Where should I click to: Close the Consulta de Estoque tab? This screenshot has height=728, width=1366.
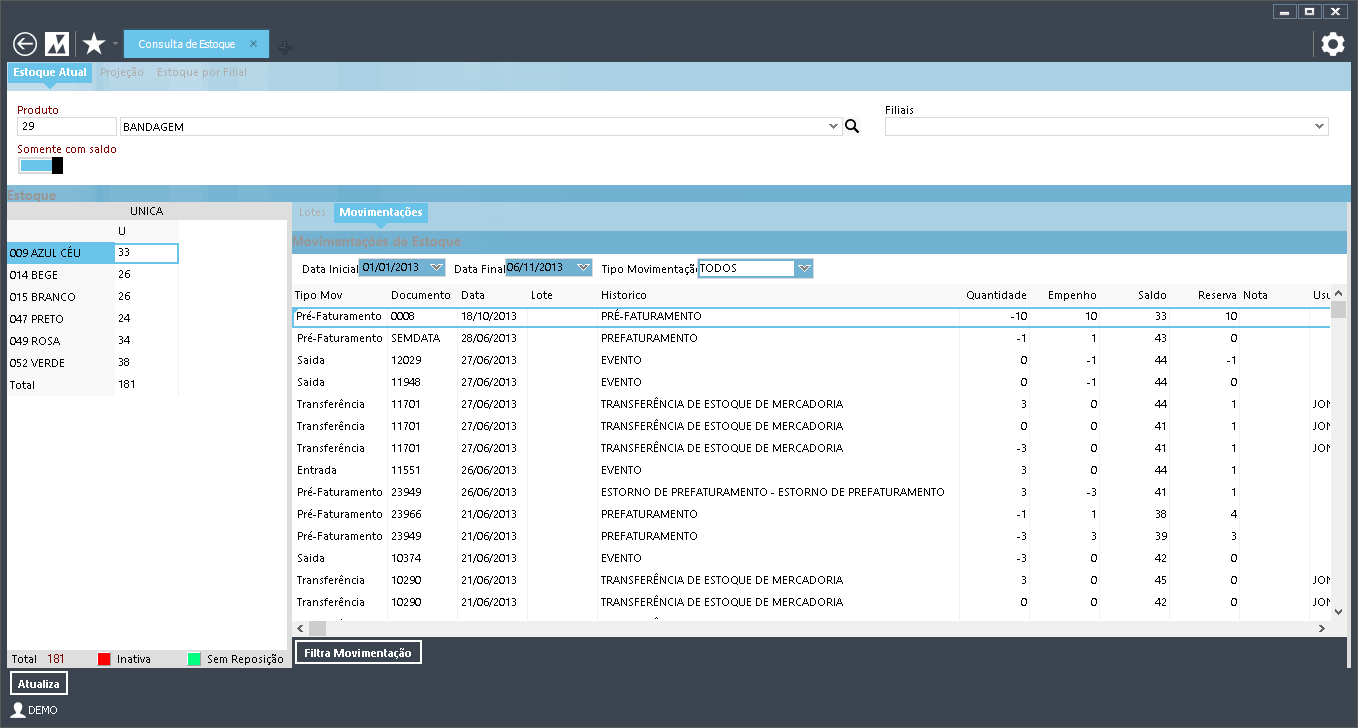[254, 44]
